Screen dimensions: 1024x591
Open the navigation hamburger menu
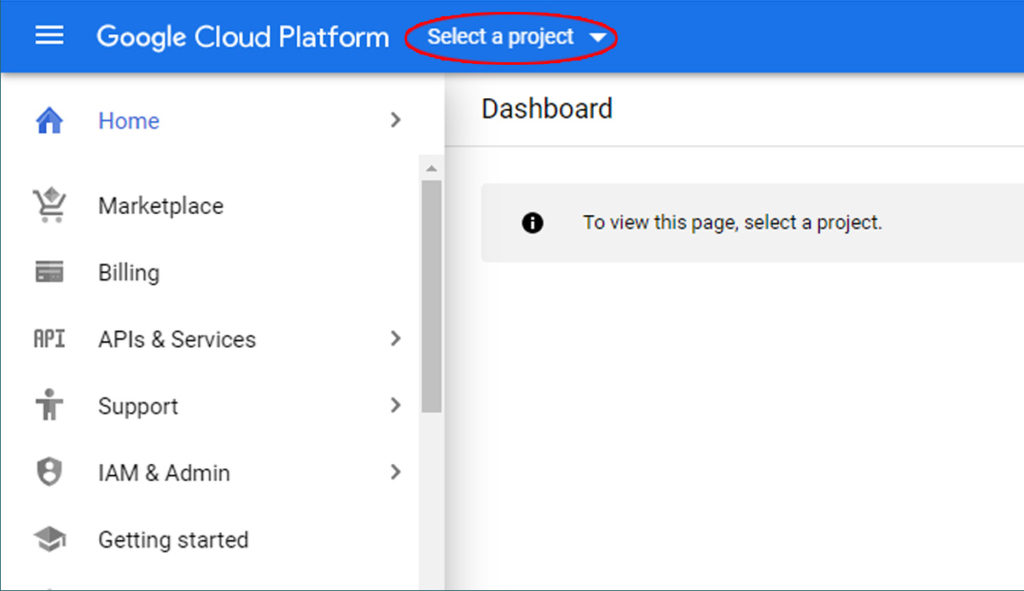pyautogui.click(x=48, y=36)
